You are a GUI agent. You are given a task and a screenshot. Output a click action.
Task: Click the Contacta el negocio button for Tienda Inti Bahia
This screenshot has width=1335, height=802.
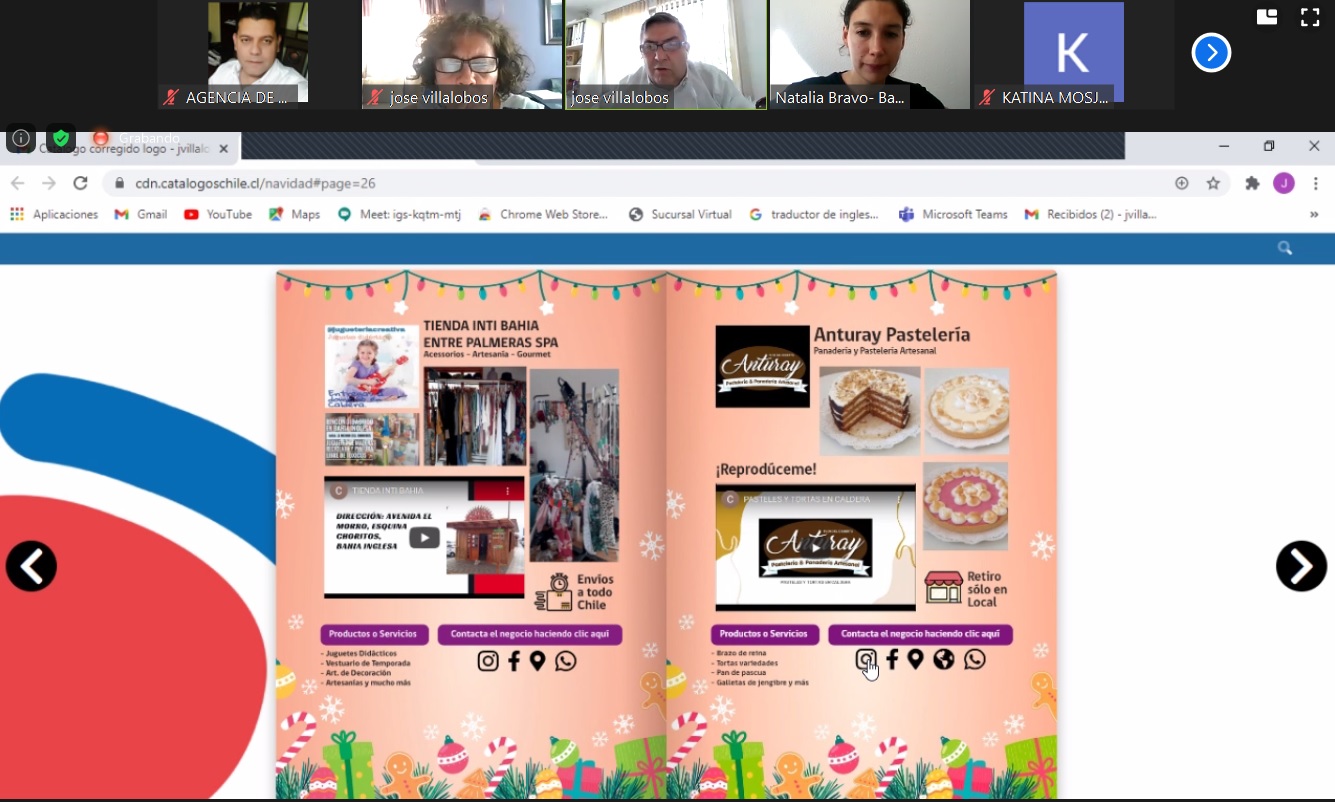coord(529,634)
